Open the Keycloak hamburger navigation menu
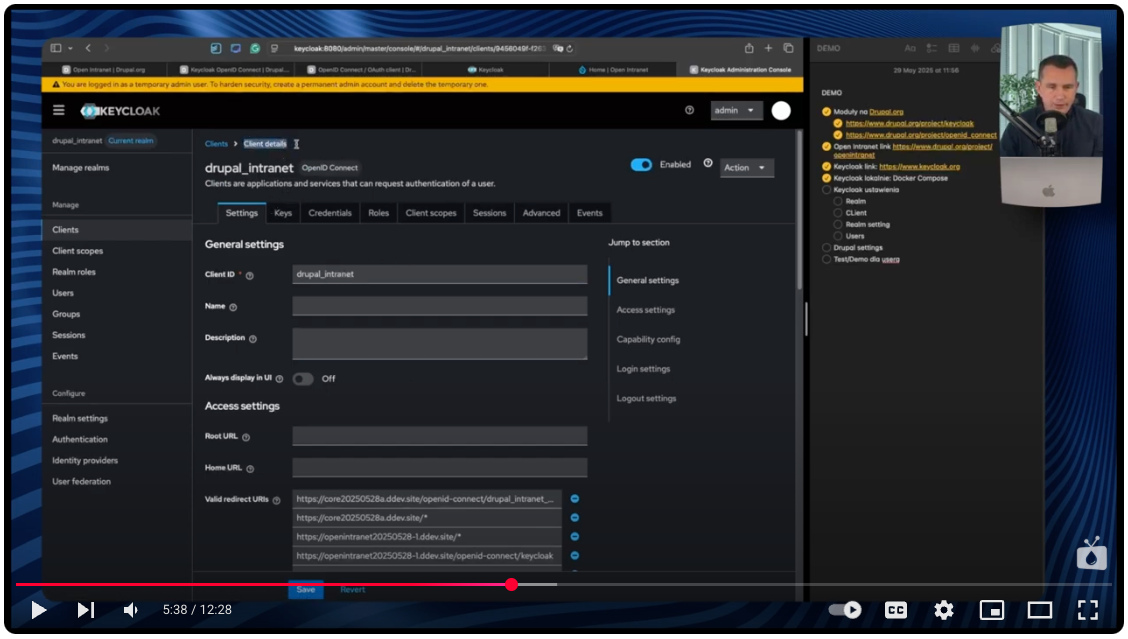 pos(58,110)
